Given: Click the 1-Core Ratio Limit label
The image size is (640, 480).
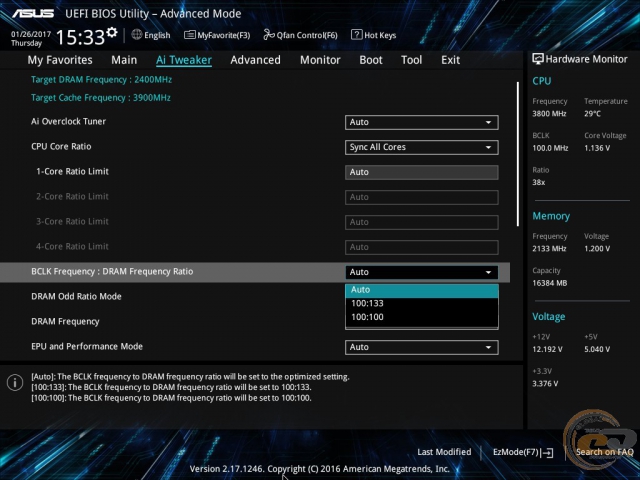Looking at the screenshot, I should [x=72, y=171].
